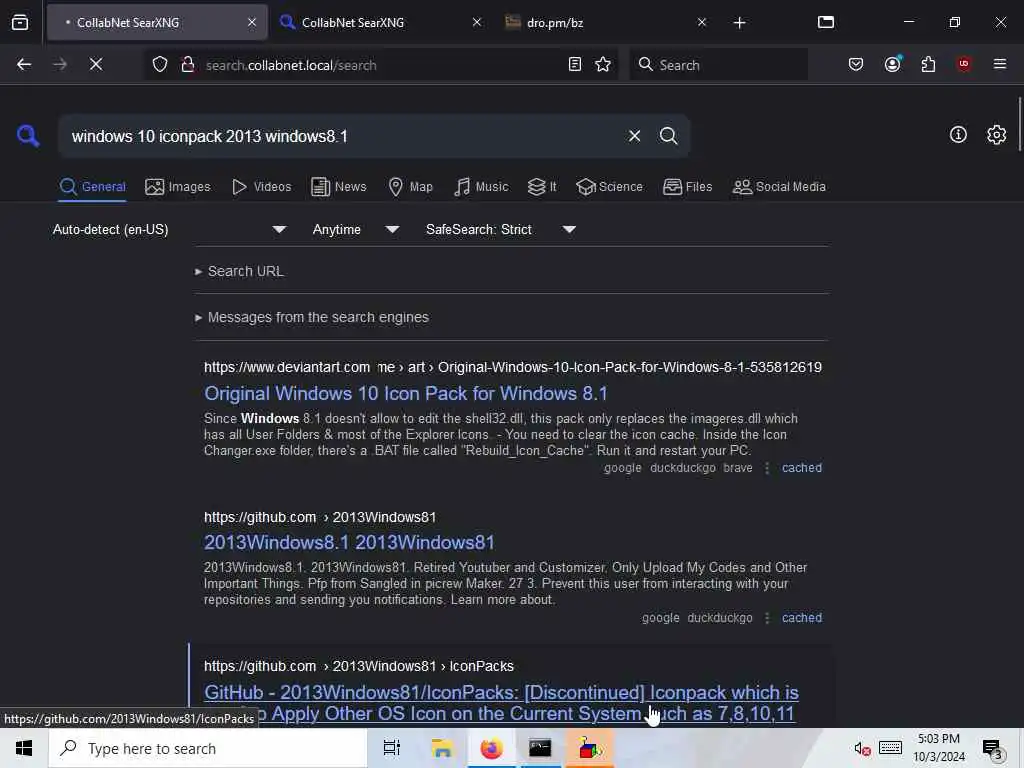Screen dimensions: 1024x768
Task: Open language Auto-detect (en-US) dropdown
Action: [169, 229]
